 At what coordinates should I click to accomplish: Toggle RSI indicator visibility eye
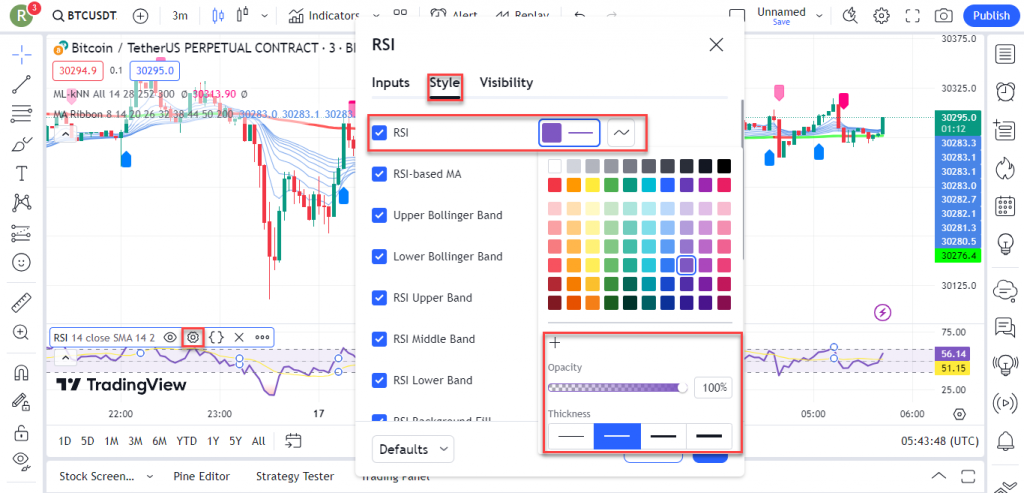point(170,337)
